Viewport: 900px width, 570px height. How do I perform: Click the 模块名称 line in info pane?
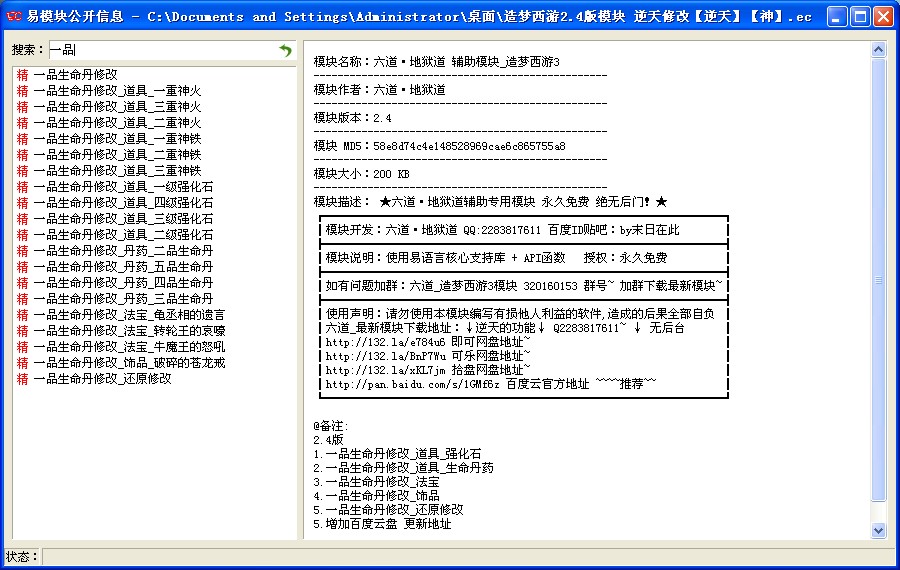click(436, 62)
